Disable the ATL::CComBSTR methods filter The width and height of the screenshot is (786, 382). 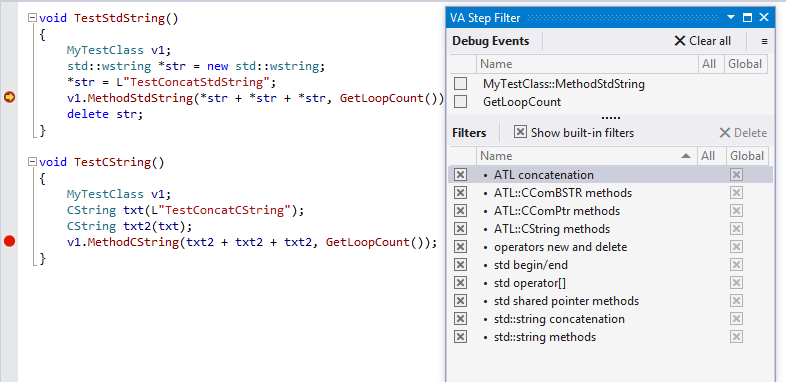pos(460,193)
